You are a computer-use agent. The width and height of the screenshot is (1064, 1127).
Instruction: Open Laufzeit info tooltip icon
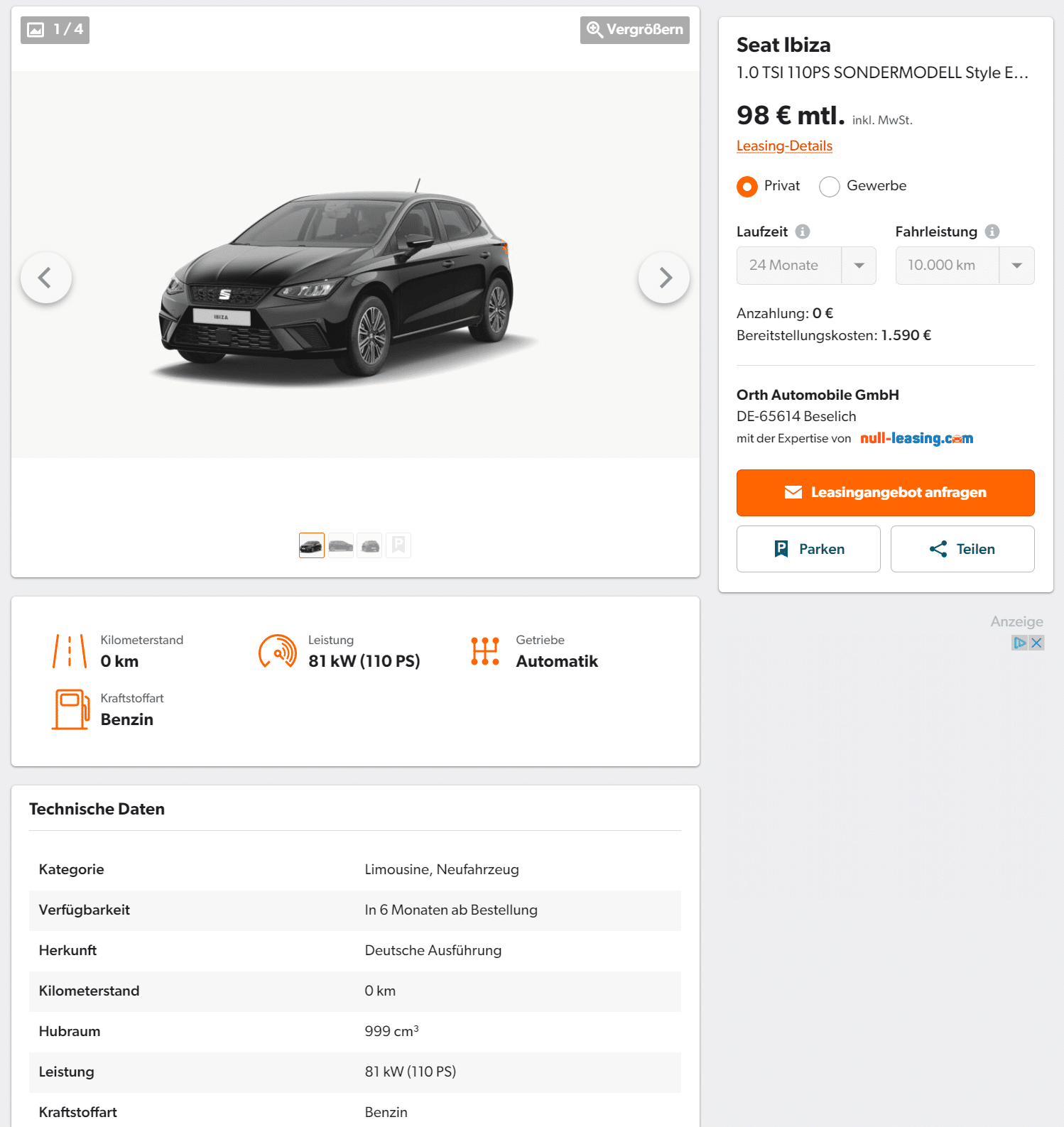point(803,232)
